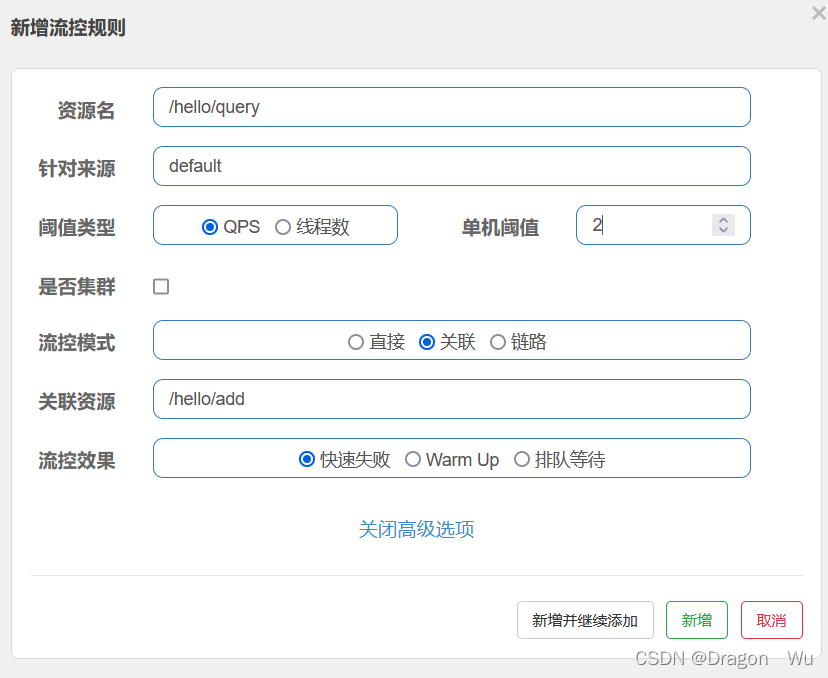Select the QPS threshold type

click(210, 227)
